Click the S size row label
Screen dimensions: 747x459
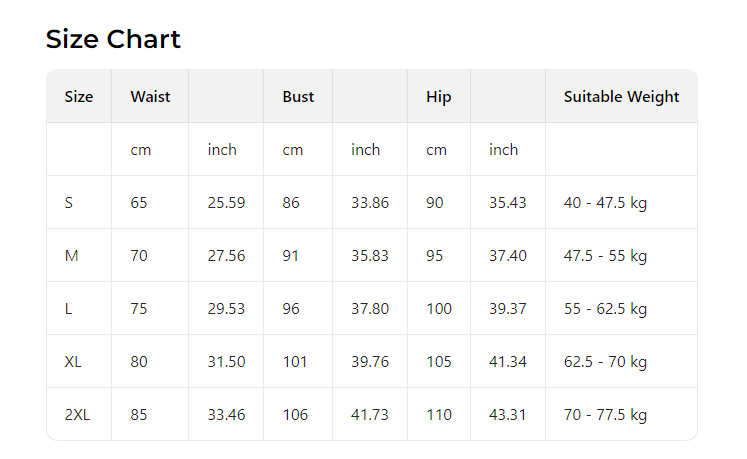(69, 203)
